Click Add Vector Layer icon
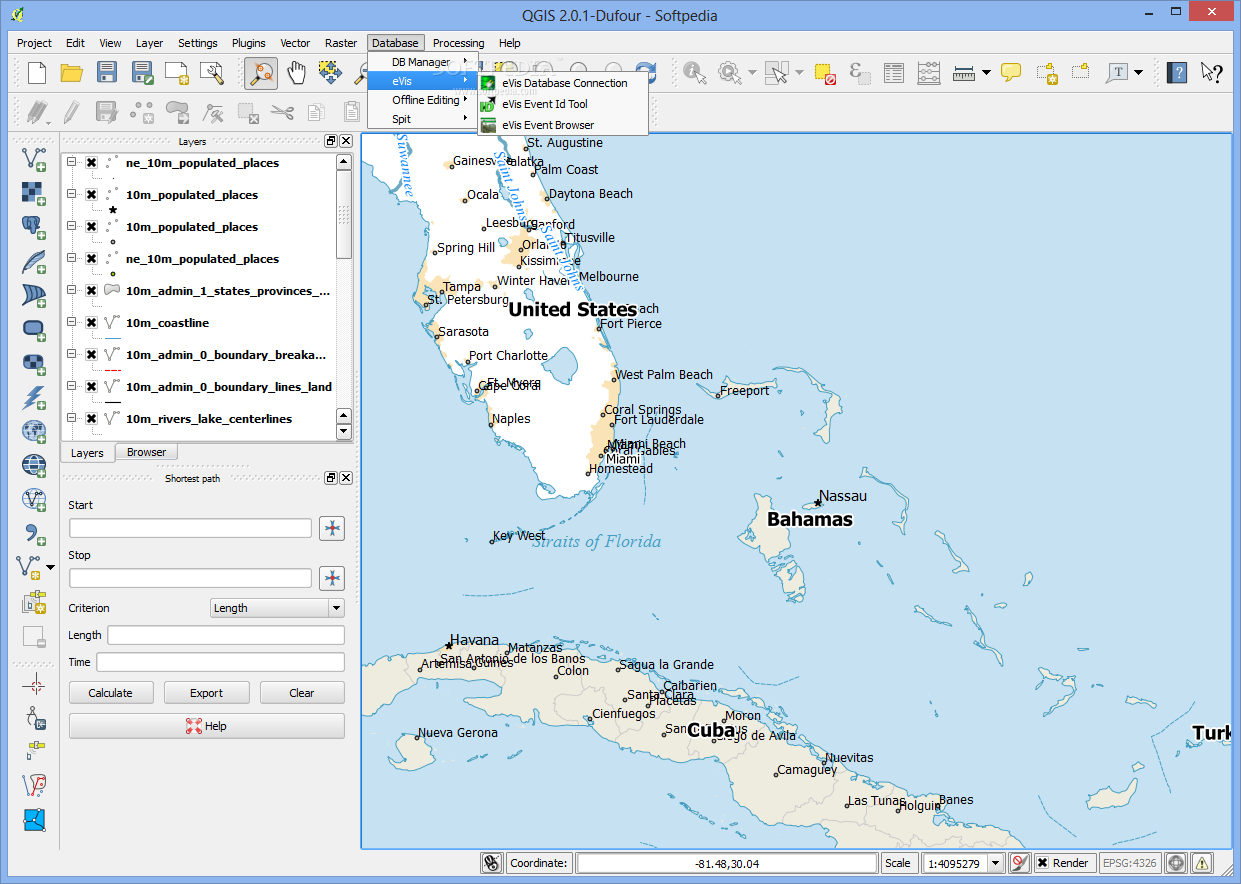 click(34, 158)
